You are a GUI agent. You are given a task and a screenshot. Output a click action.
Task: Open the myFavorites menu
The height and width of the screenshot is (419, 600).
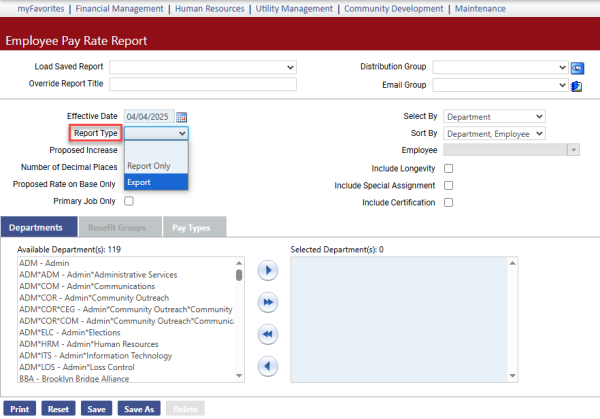[x=41, y=8]
